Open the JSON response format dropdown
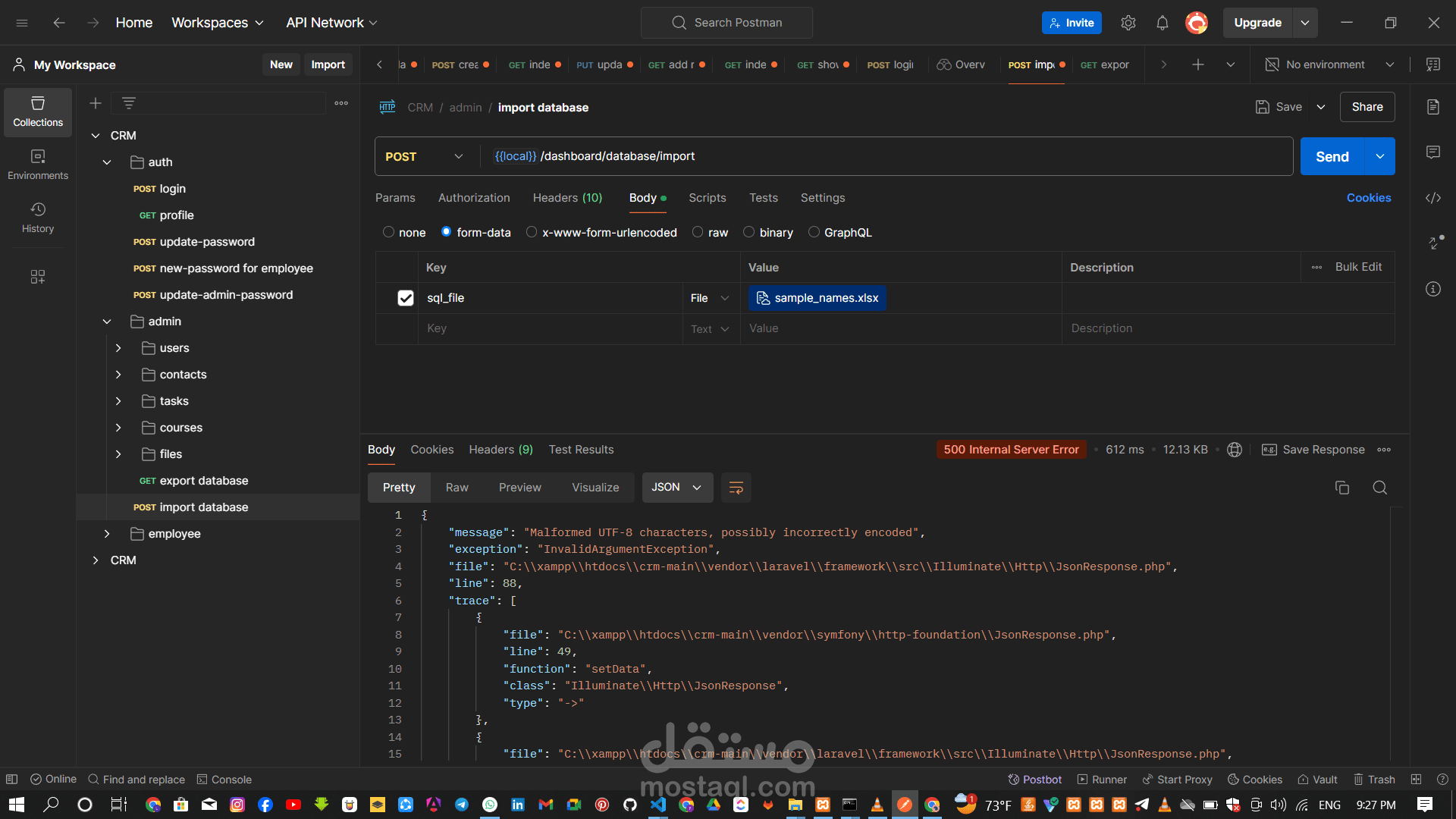 pyautogui.click(x=677, y=488)
